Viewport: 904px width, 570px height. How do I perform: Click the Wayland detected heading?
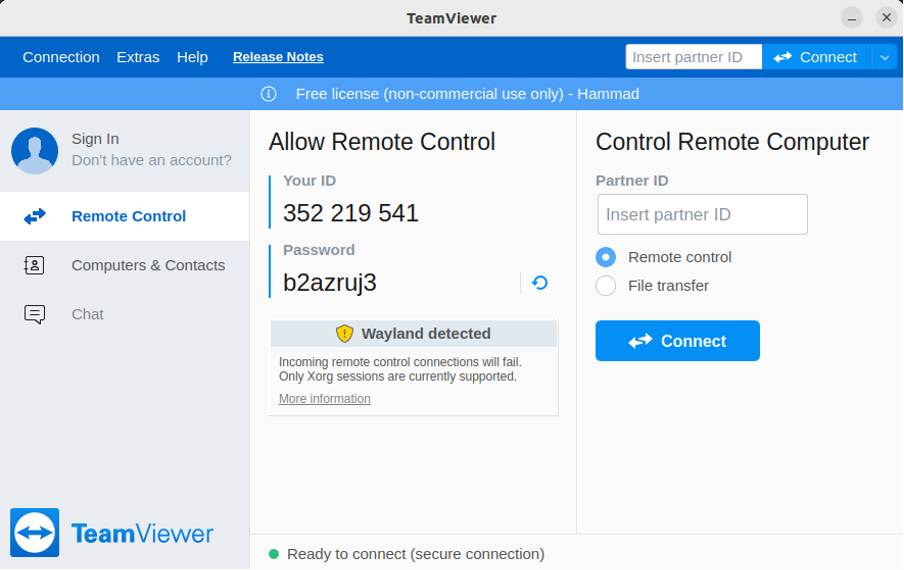coord(426,334)
